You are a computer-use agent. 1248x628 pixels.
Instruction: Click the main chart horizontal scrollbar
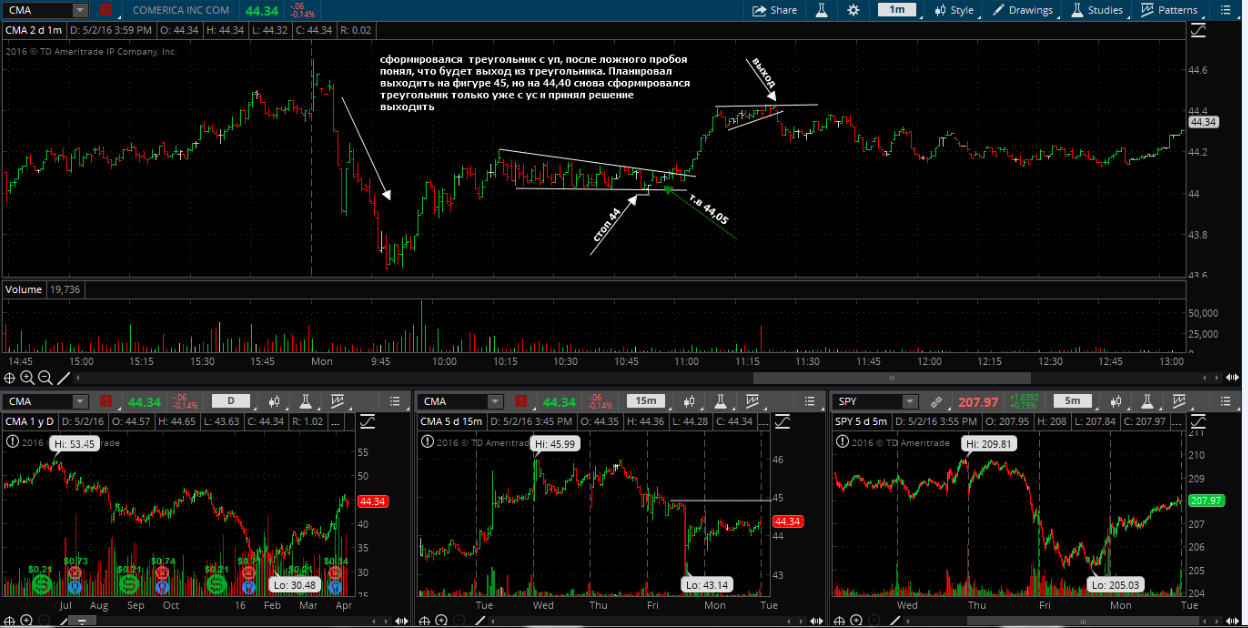(891, 378)
